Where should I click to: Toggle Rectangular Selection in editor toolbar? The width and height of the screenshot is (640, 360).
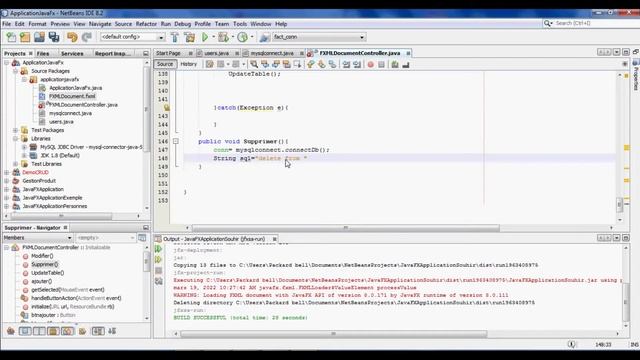(298, 64)
